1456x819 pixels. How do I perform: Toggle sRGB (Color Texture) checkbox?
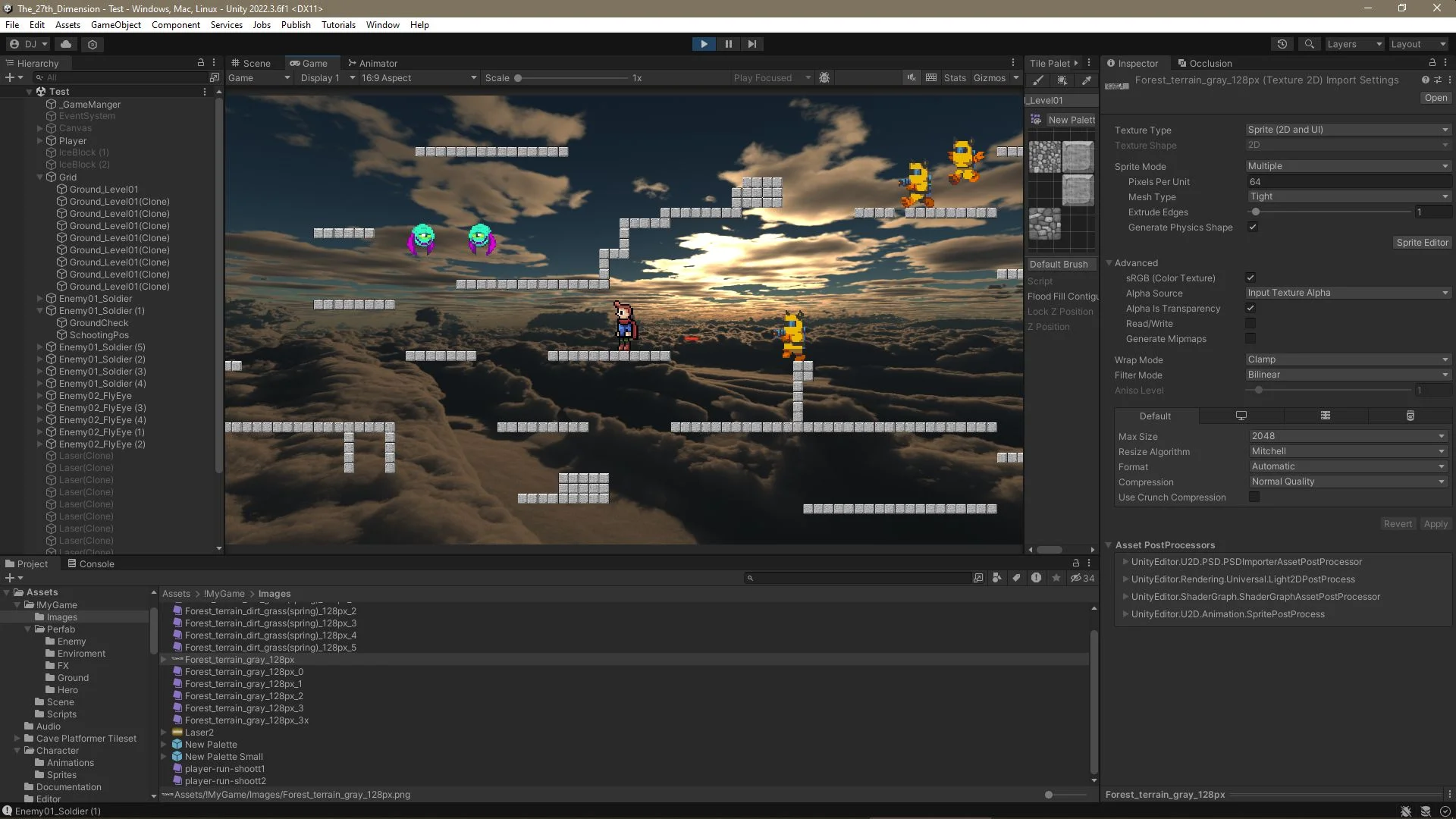click(1250, 278)
